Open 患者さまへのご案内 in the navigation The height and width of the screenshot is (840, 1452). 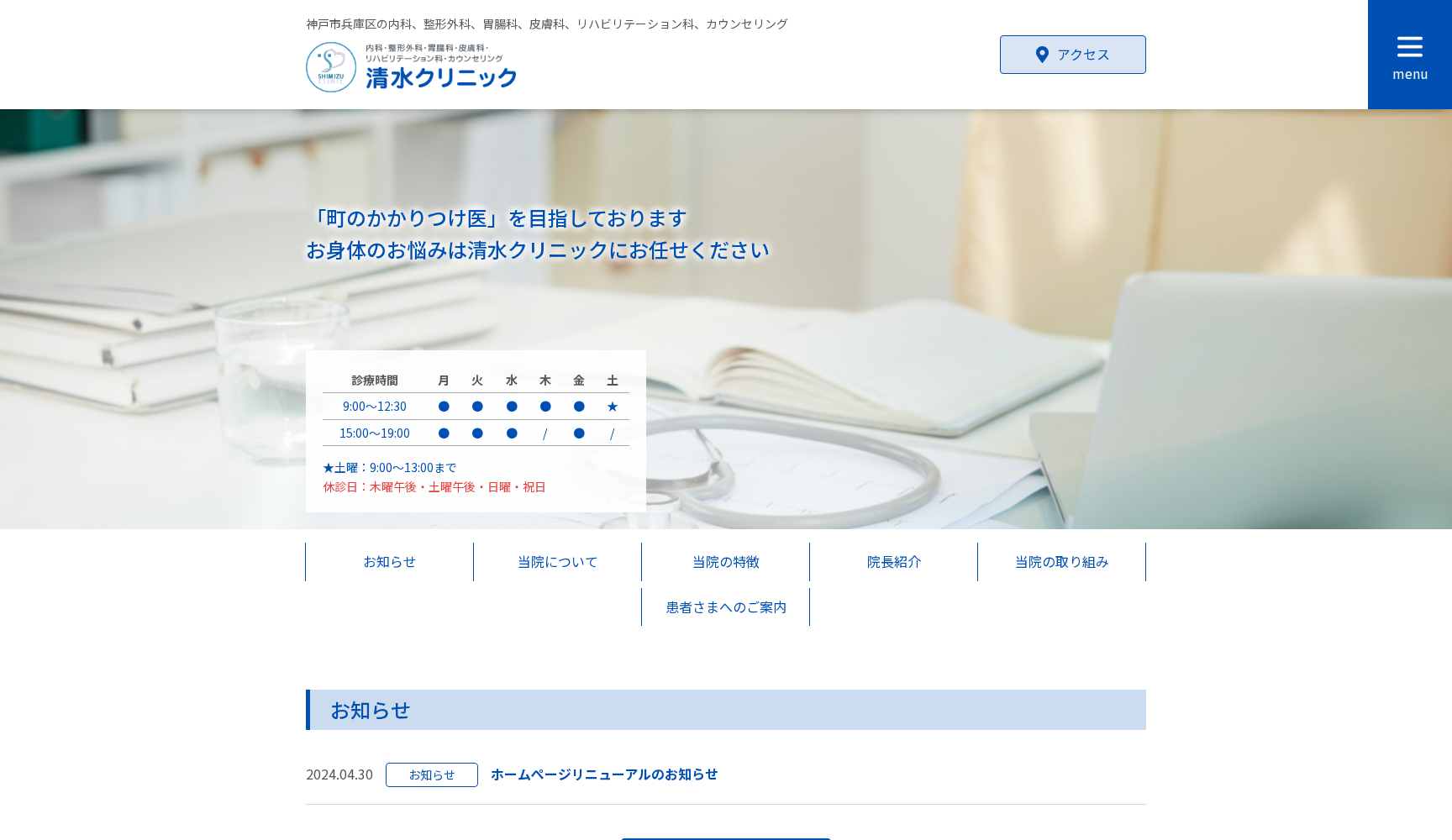click(724, 606)
